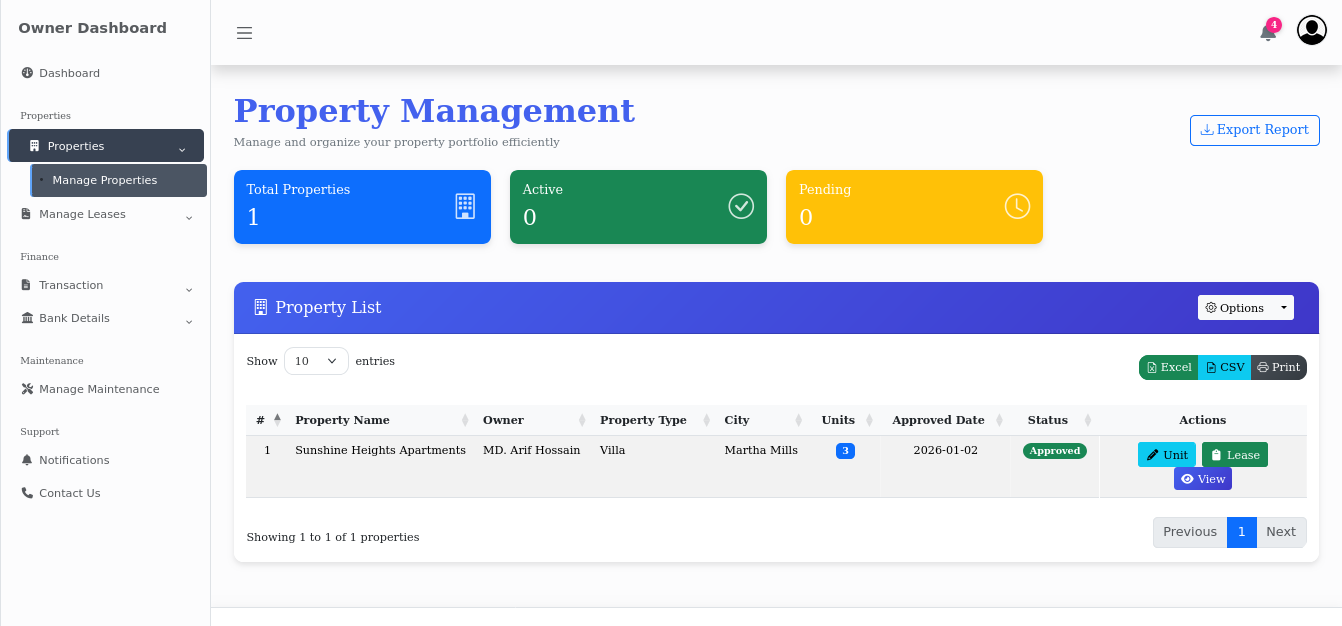1342x626 pixels.
Task: Click the Next pagination button
Action: tap(1280, 532)
